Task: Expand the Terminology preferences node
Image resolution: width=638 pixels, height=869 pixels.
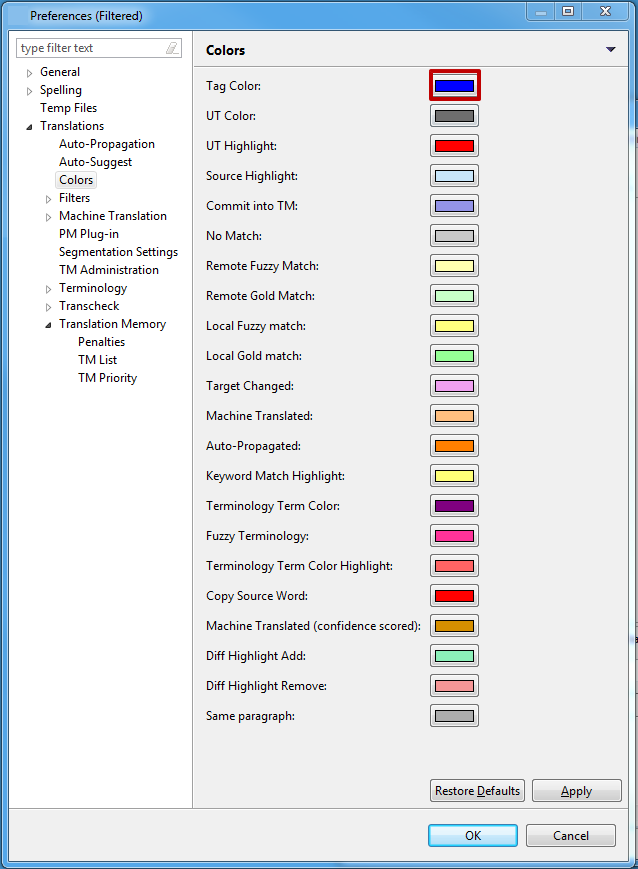Action: coord(49,289)
